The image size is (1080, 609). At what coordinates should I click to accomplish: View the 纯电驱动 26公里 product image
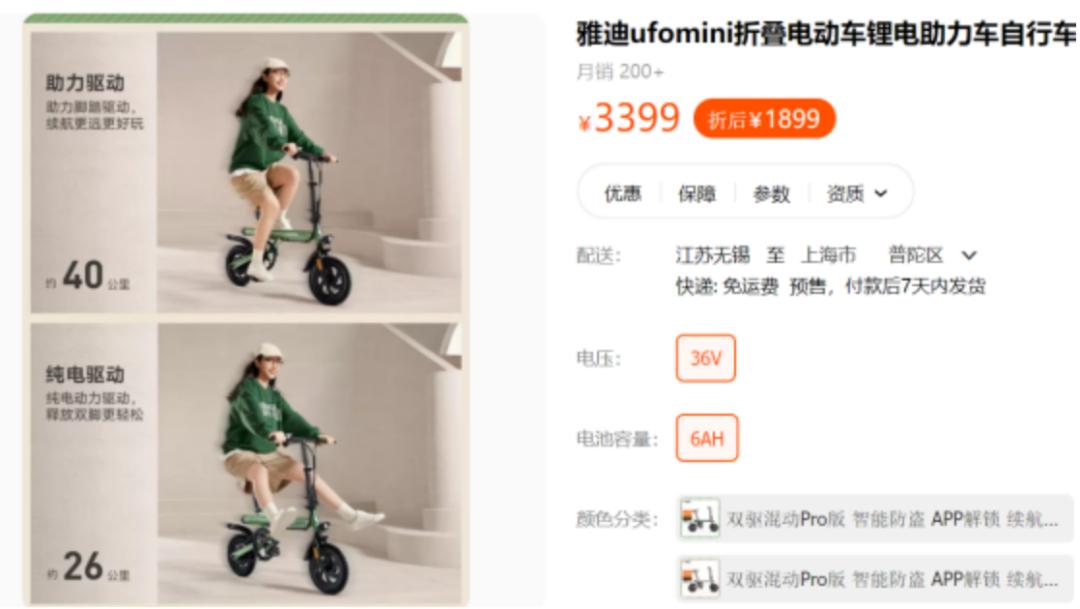click(x=246, y=464)
